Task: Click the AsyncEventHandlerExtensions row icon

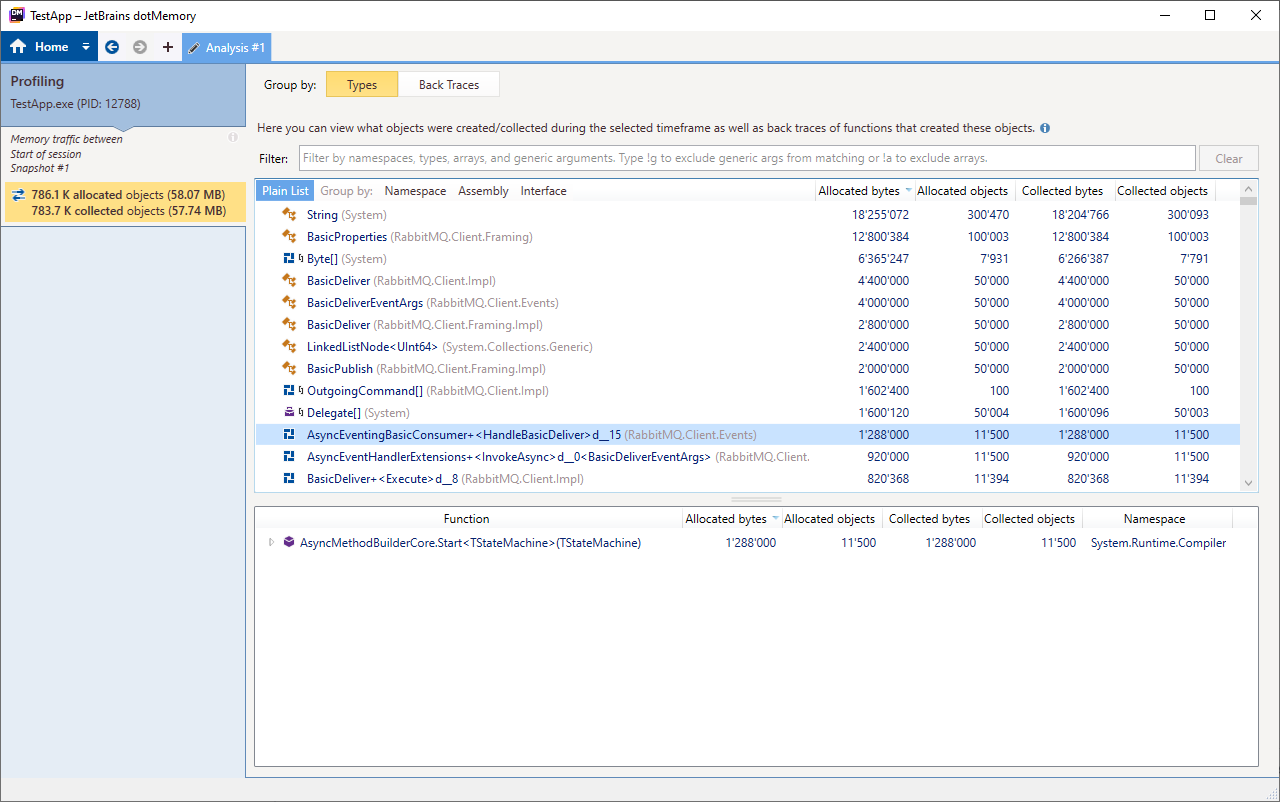Action: click(x=289, y=457)
